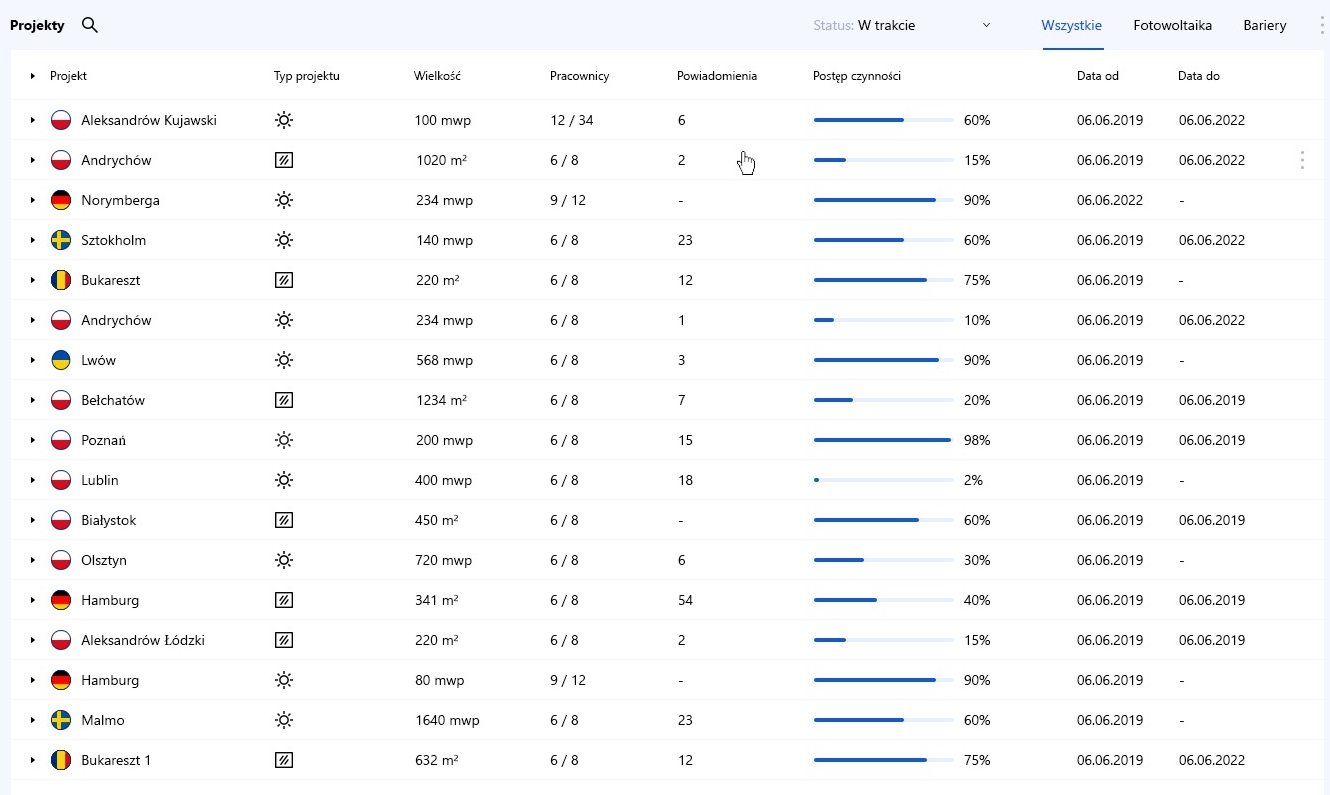Click the Ukrainian flag icon beside Lwów
Image resolution: width=1330 pixels, height=795 pixels.
tap(61, 360)
